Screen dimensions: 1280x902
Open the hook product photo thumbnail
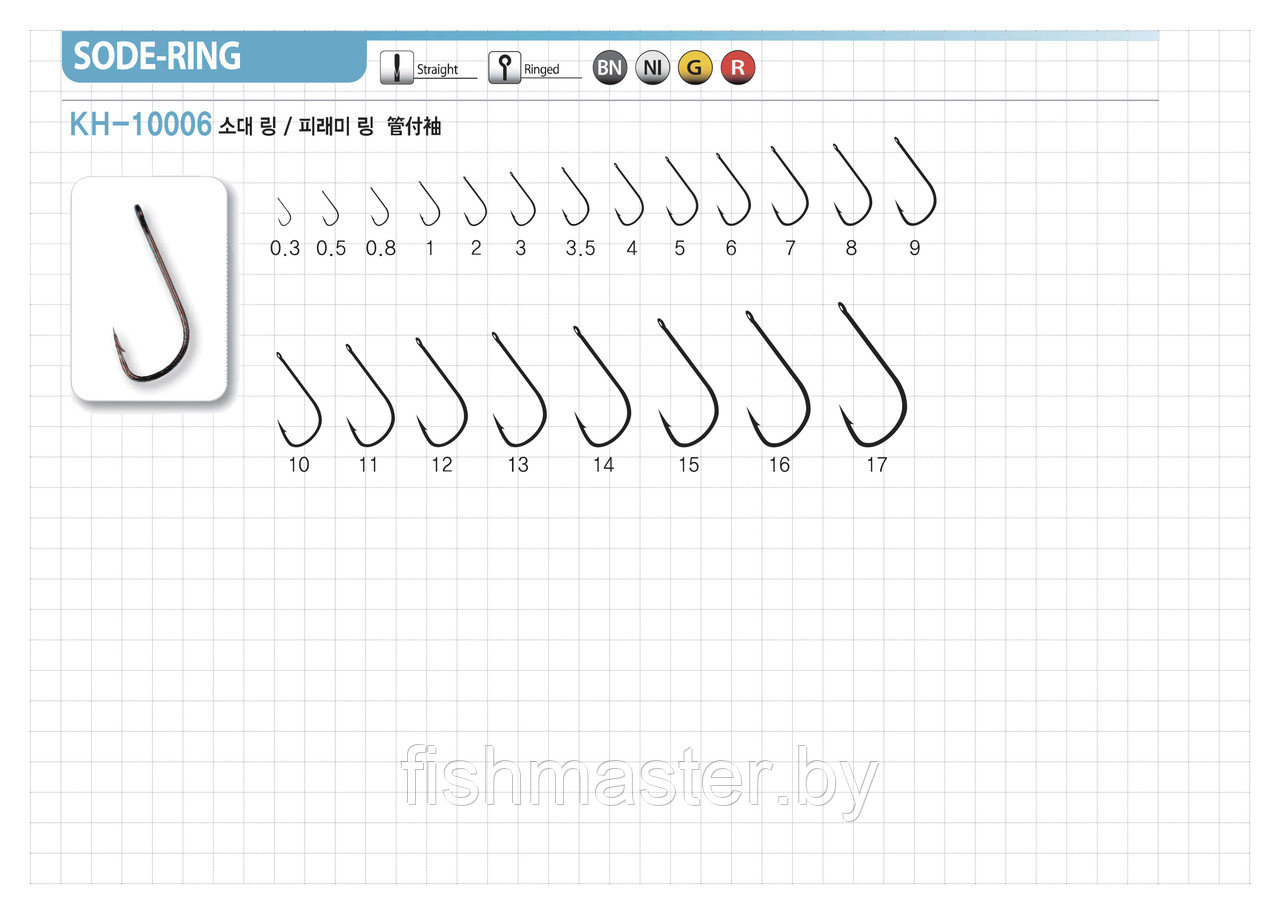tap(151, 290)
